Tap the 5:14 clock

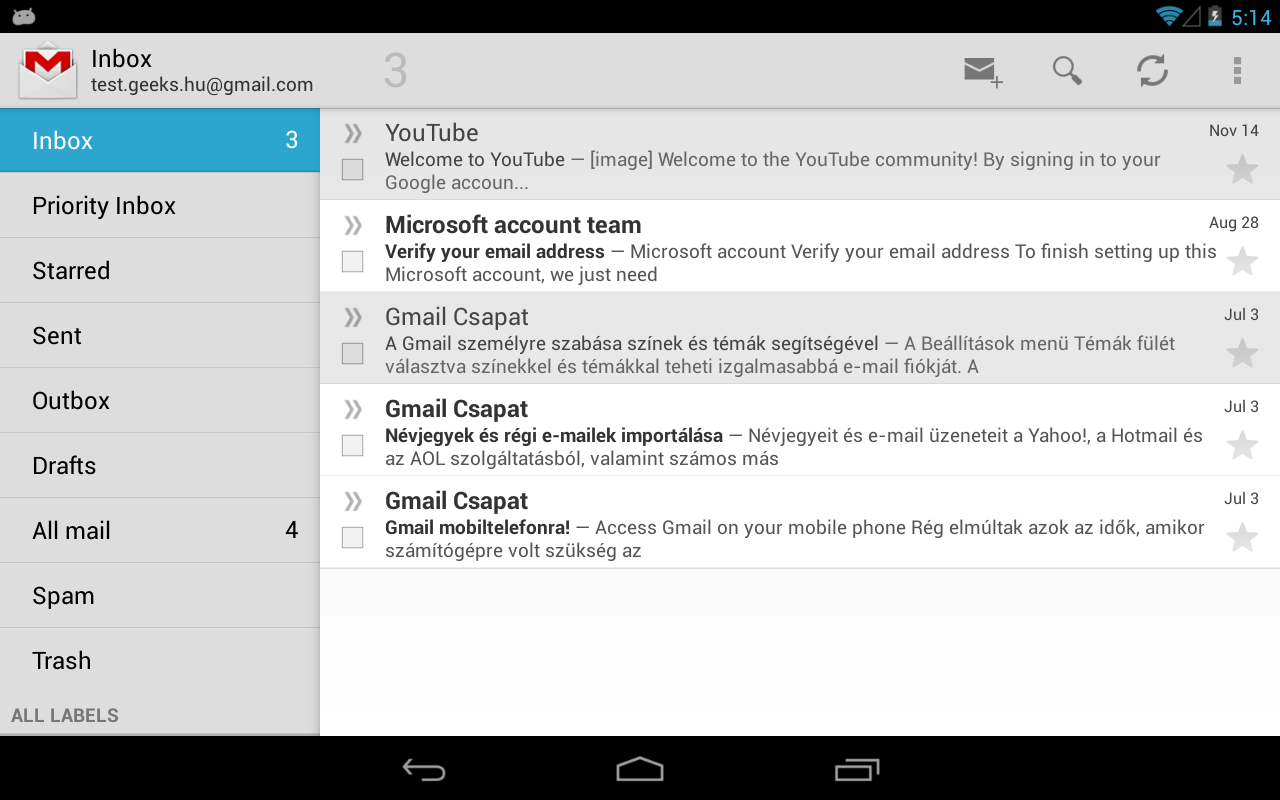(1251, 17)
